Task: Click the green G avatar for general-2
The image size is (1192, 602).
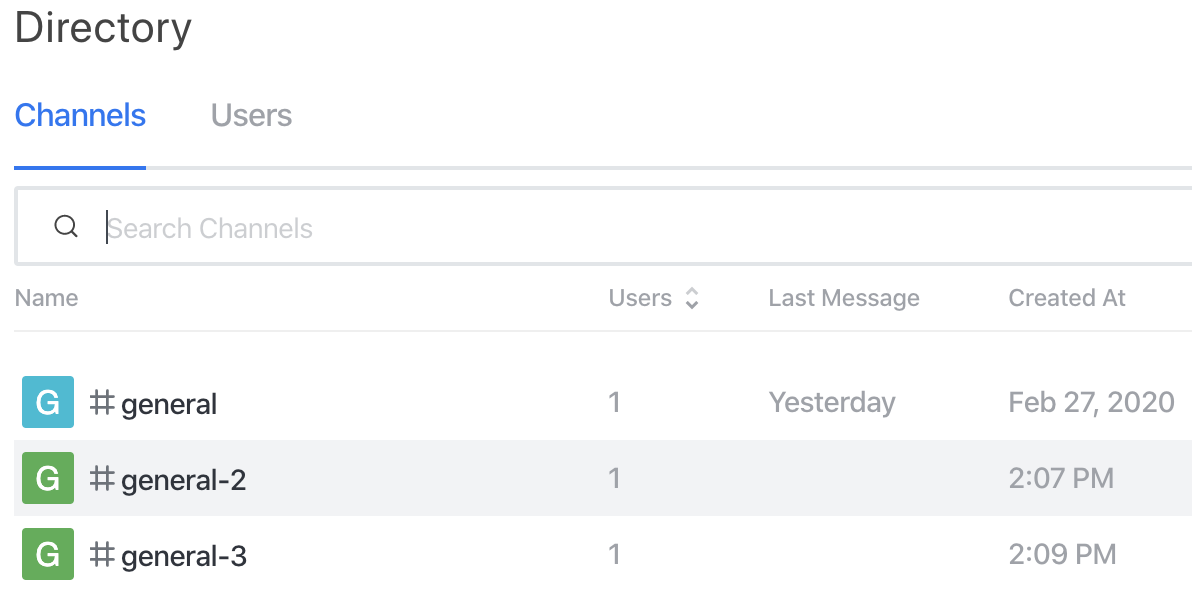Action: (x=48, y=478)
